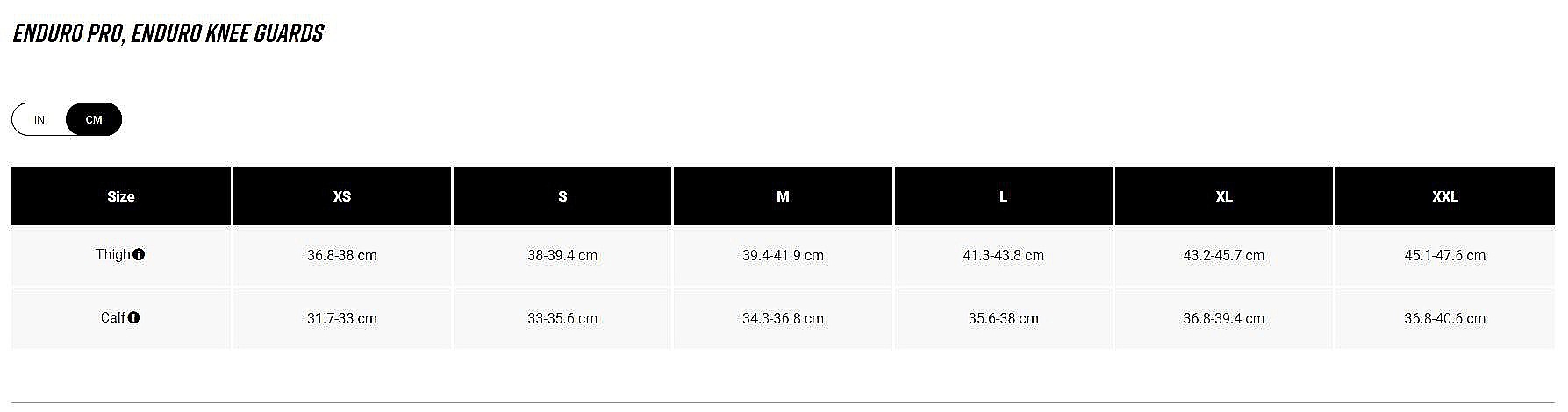Click the Thigh row label
Screen dimensions: 1568x412
tap(112, 255)
